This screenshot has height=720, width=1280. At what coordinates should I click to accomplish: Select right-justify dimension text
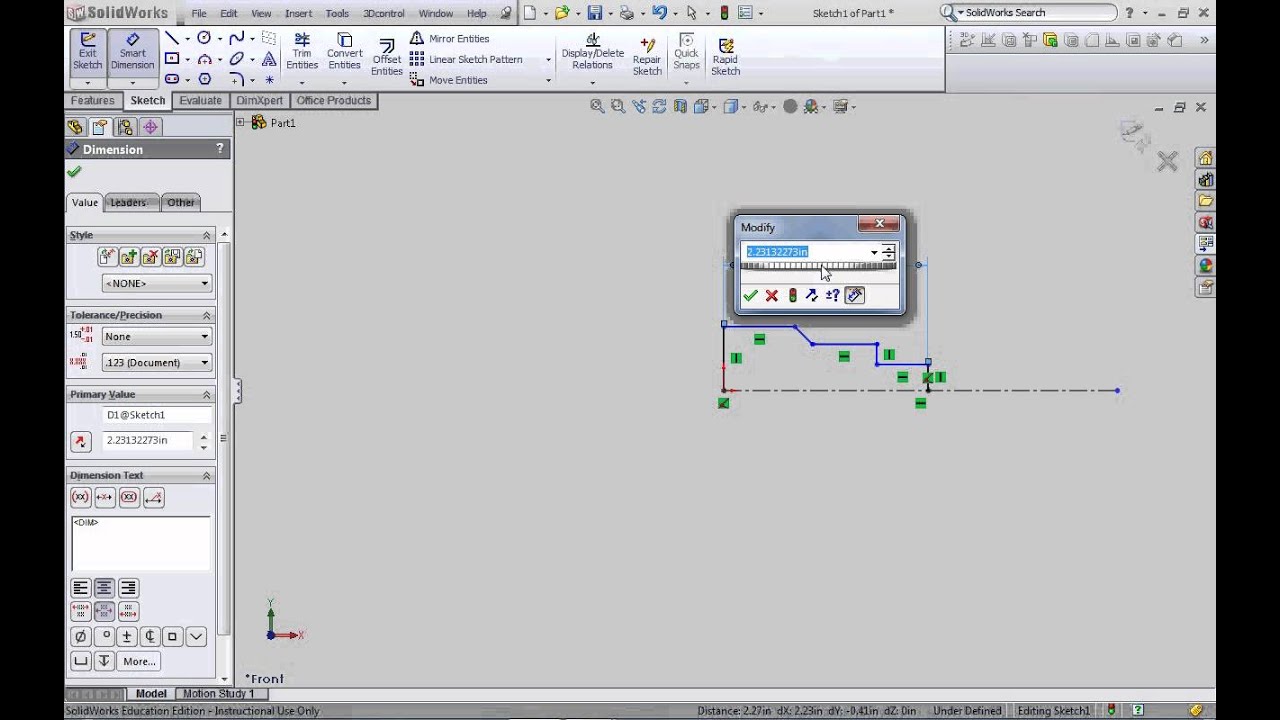(128, 588)
